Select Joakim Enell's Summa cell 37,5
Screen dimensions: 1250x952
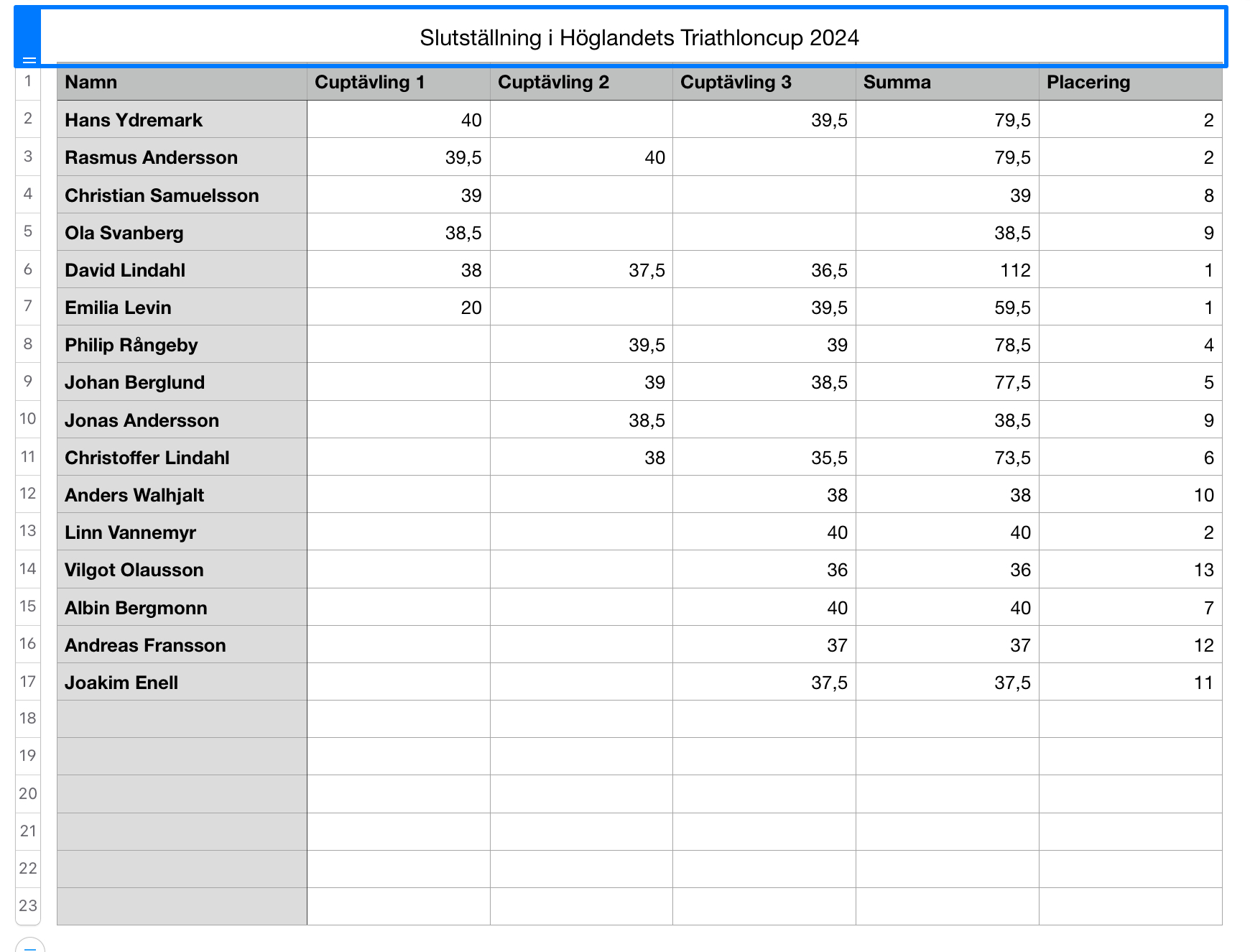tap(947, 683)
